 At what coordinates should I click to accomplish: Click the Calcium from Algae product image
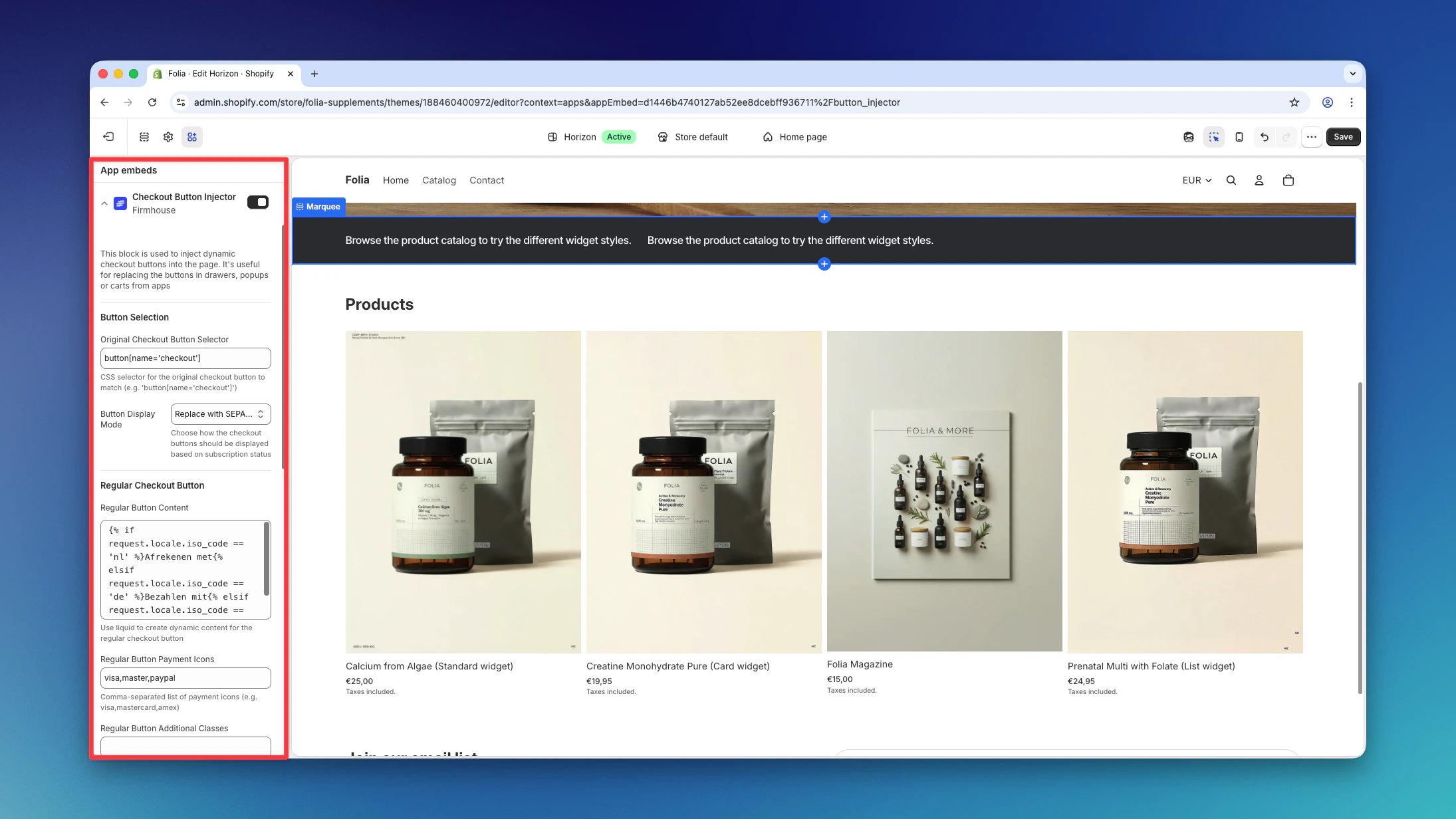463,492
